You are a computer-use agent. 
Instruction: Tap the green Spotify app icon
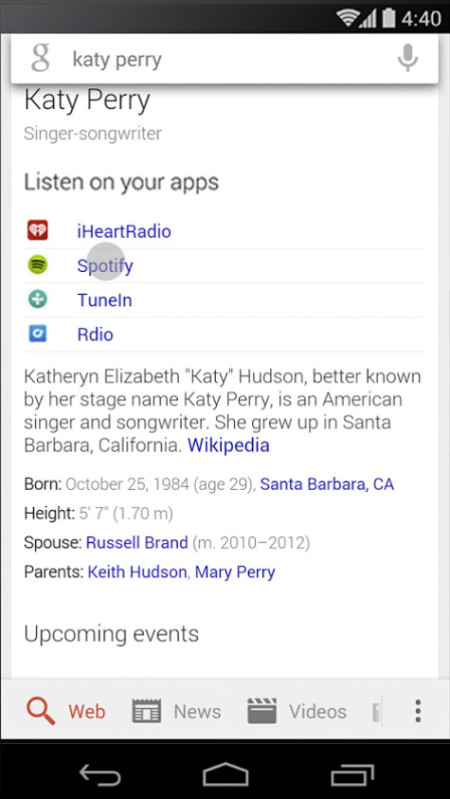tap(37, 265)
